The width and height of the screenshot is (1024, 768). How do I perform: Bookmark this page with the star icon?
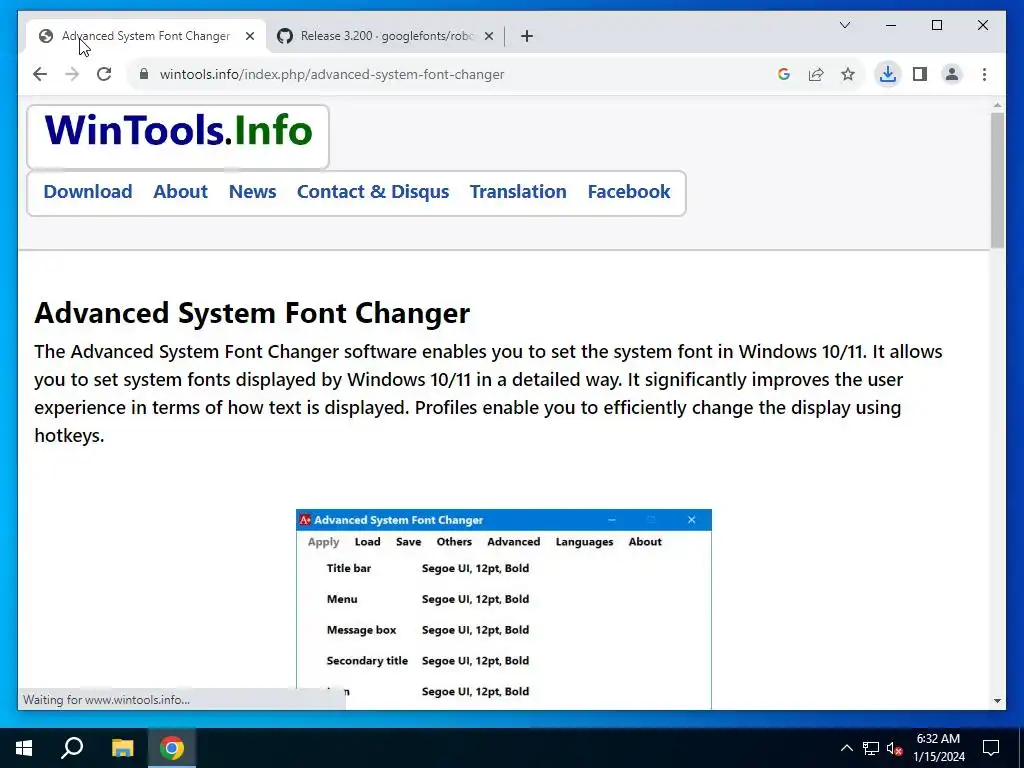pyautogui.click(x=848, y=74)
